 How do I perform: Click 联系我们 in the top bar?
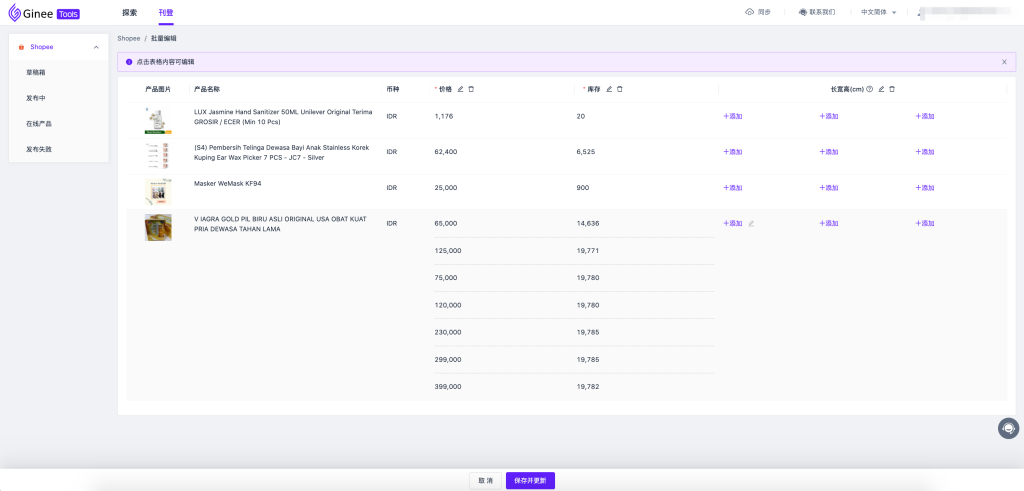click(x=816, y=12)
